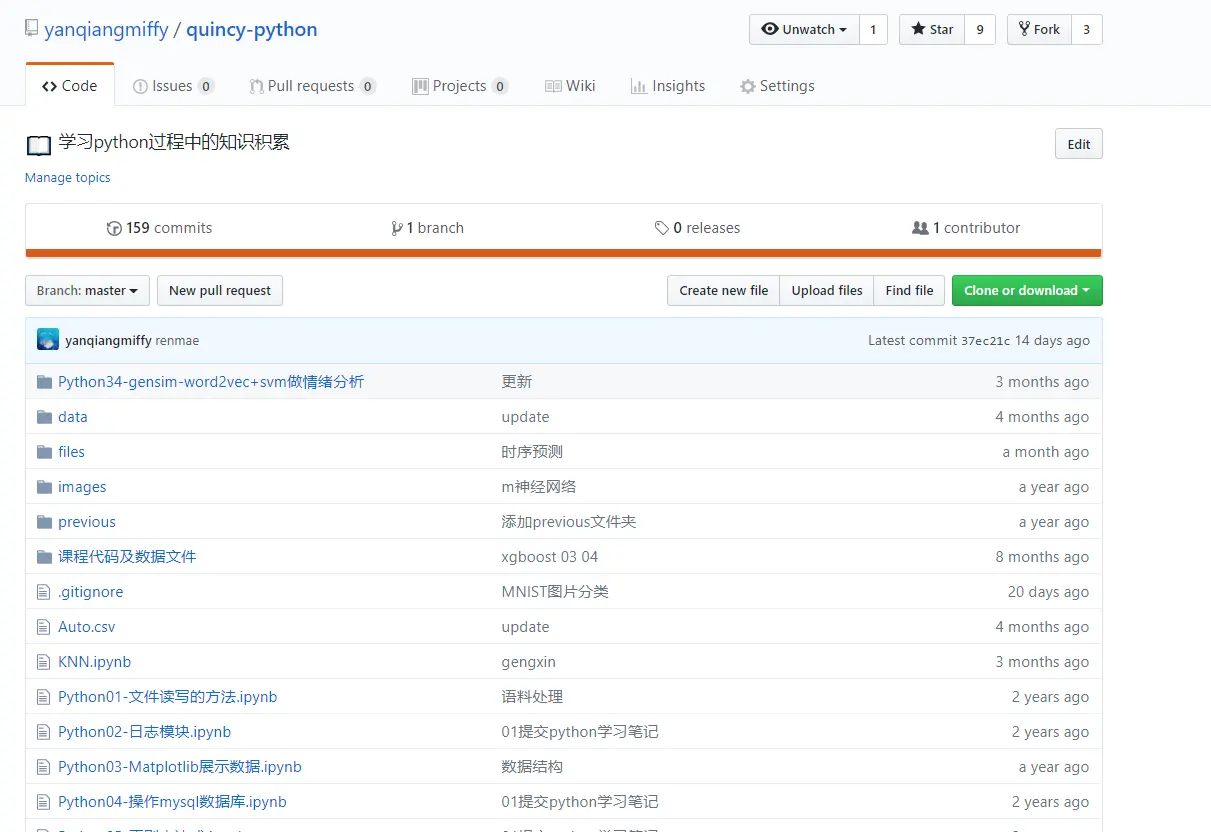Open the yanqiangmiffy owner link in the title
Viewport: 1211px width, 832px height.
click(x=106, y=29)
